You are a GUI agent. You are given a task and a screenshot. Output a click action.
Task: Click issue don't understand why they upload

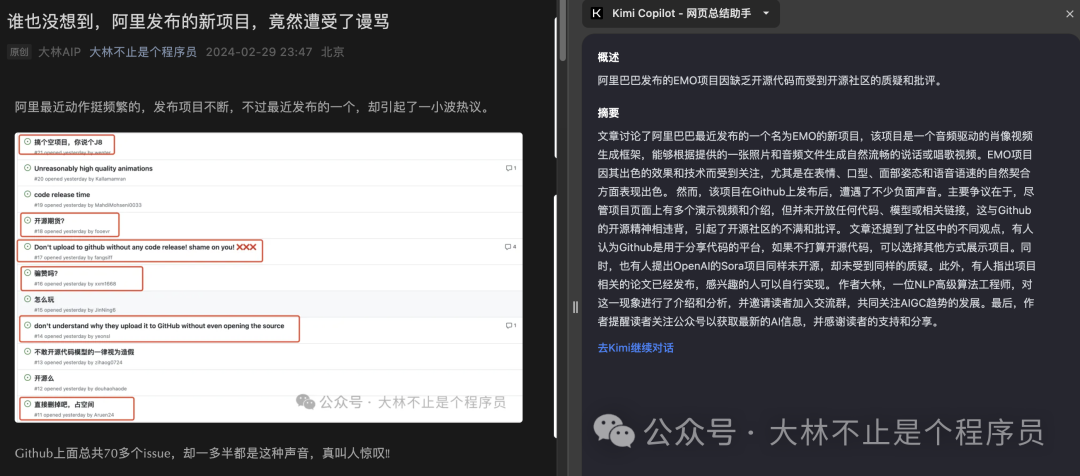159,326
